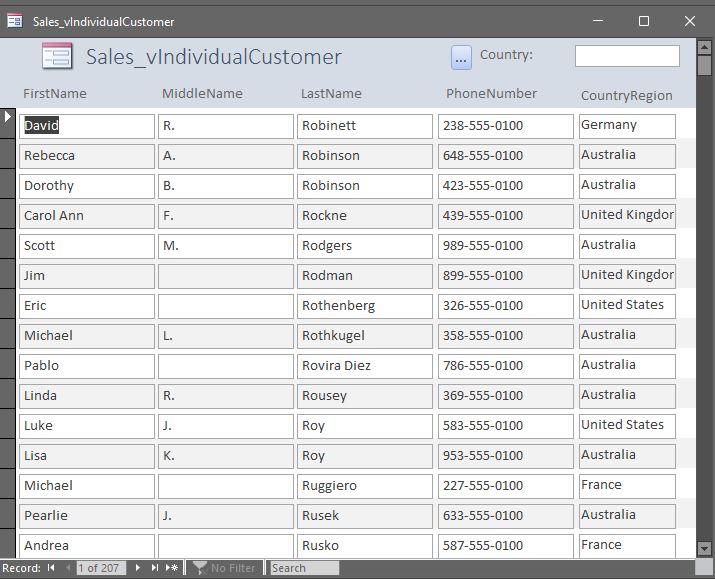
Task: Click the vertical scrollbar down arrow
Action: pyautogui.click(x=705, y=548)
